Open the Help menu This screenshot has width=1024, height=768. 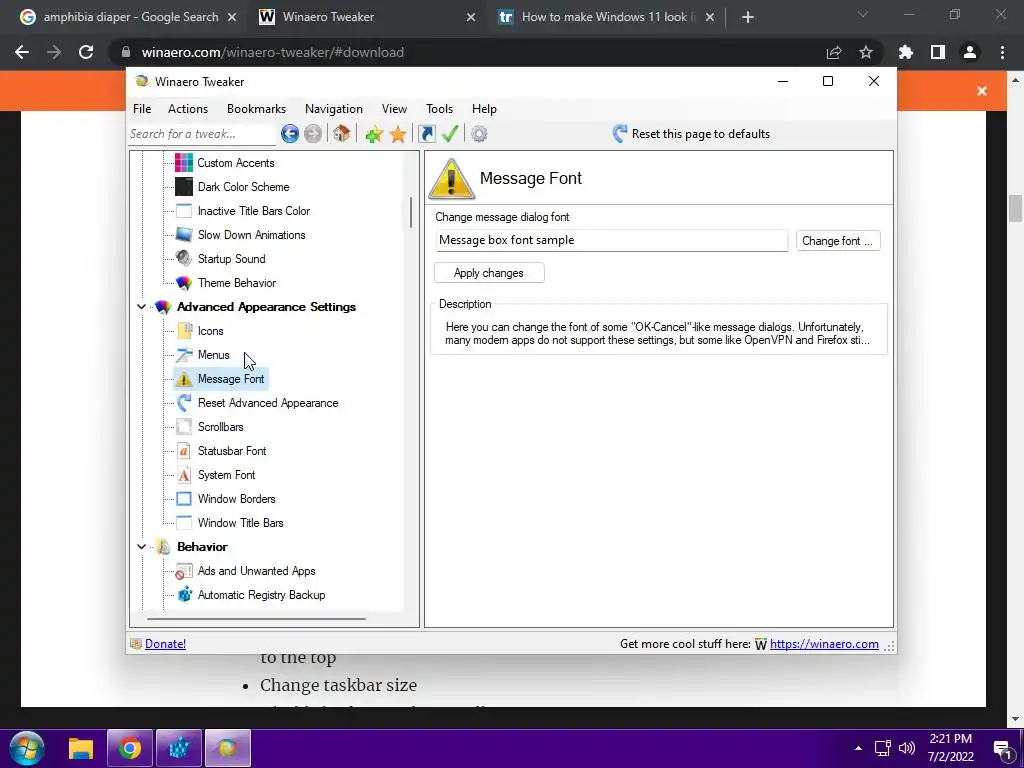pos(485,108)
